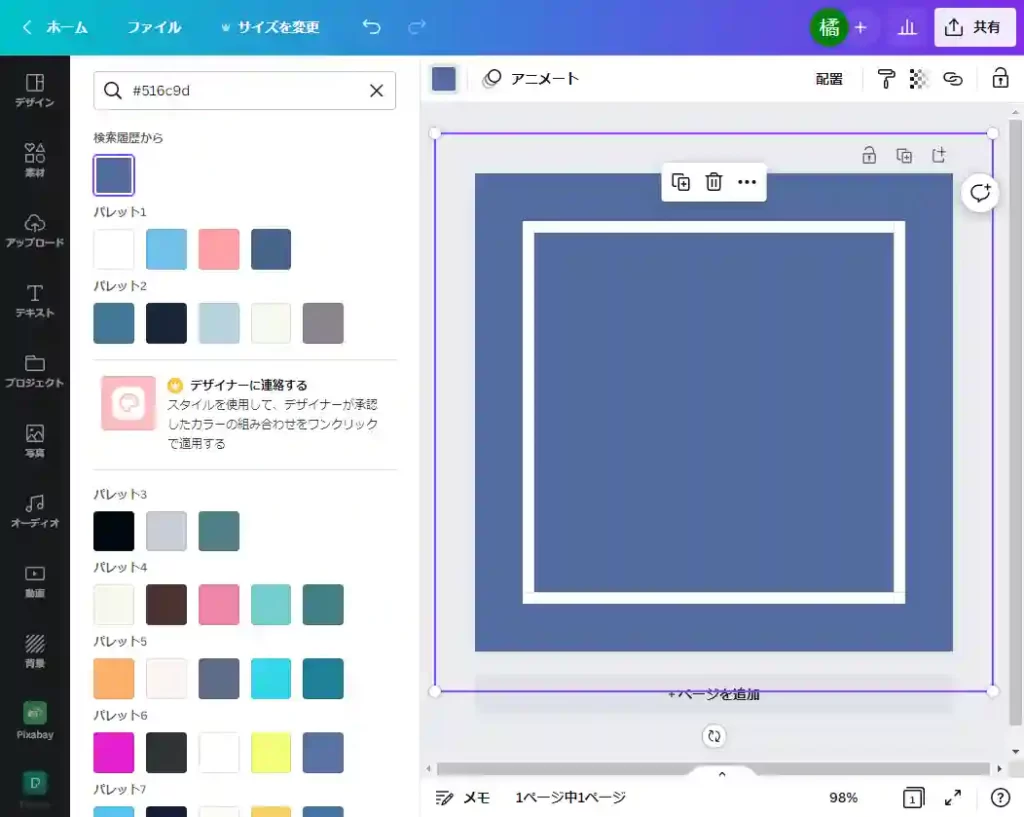Open the transparency checkerboard icon

pos(919,79)
